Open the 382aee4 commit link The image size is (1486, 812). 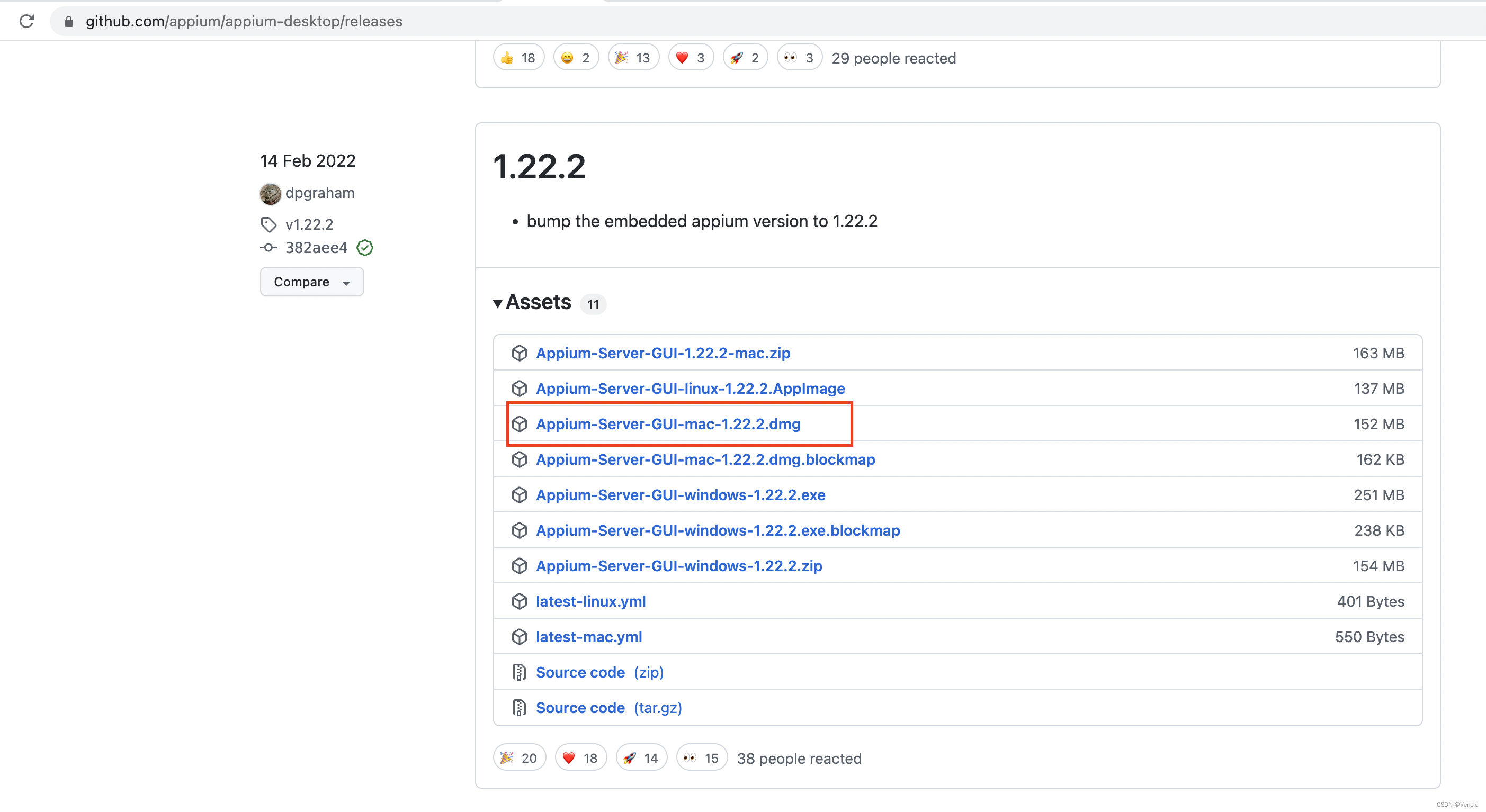tap(316, 248)
